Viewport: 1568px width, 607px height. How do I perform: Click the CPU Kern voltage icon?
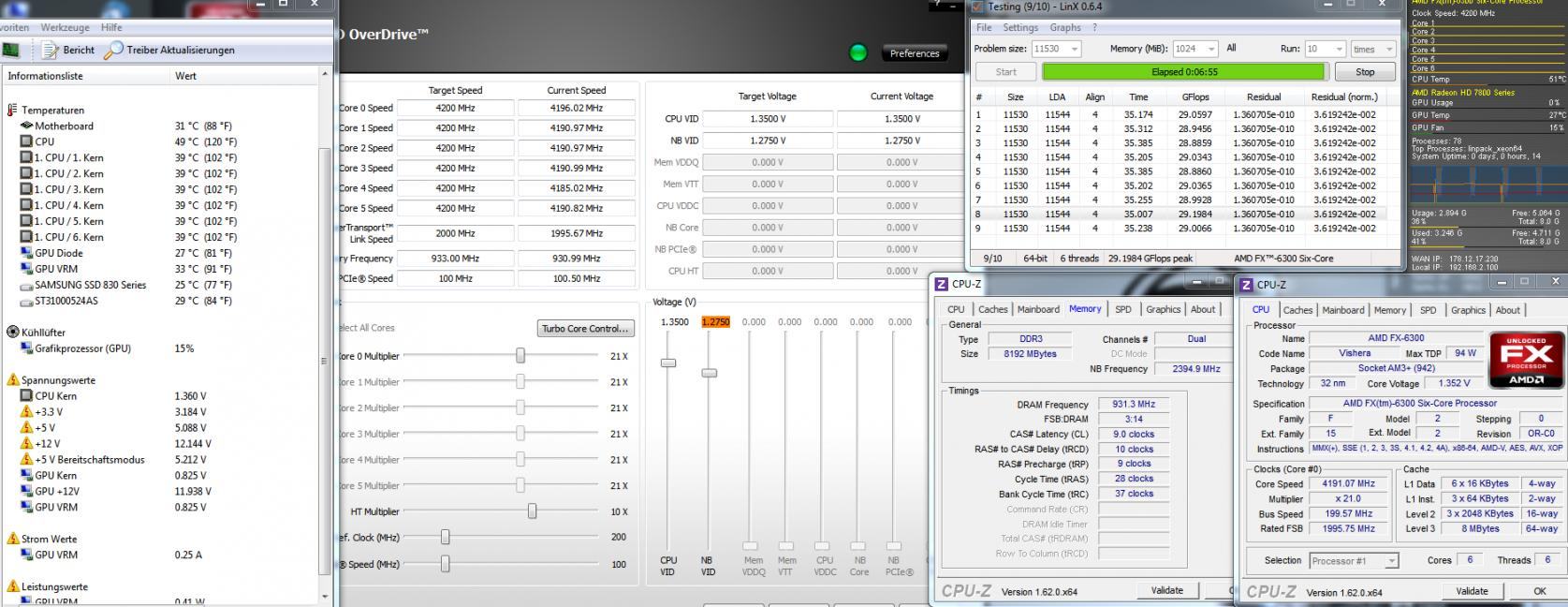26,396
